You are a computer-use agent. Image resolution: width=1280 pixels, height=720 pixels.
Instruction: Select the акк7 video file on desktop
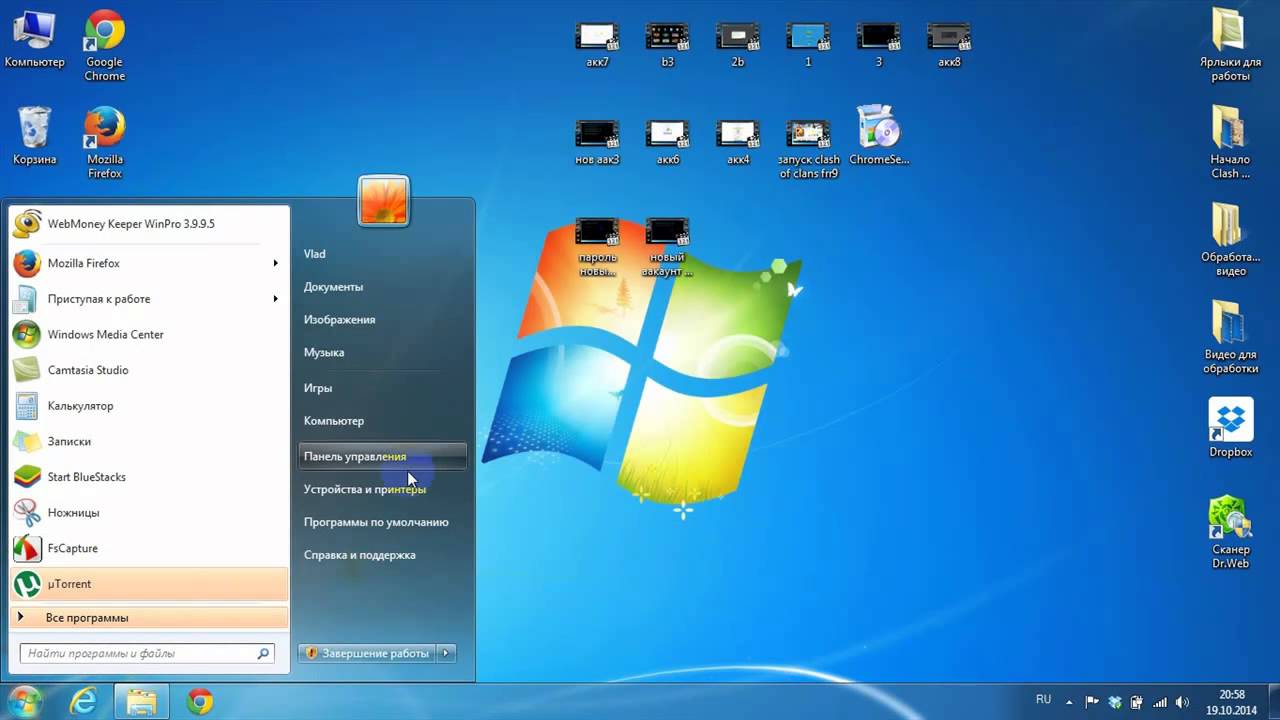pyautogui.click(x=597, y=45)
